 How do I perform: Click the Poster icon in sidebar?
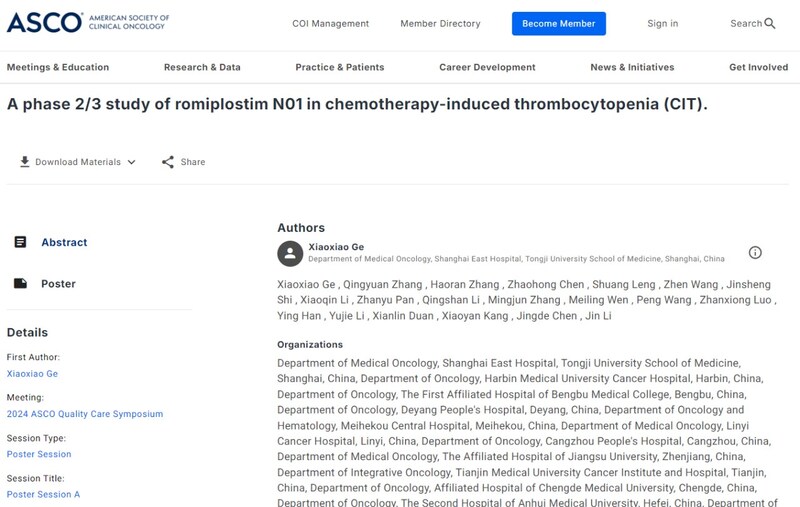coord(20,283)
